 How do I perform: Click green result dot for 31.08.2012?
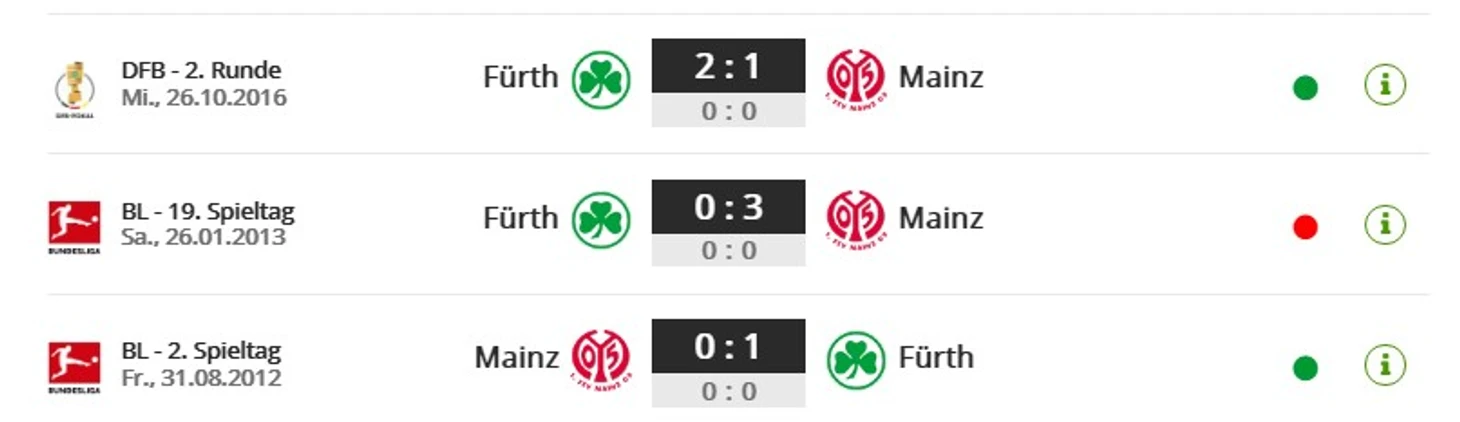pyautogui.click(x=1305, y=369)
